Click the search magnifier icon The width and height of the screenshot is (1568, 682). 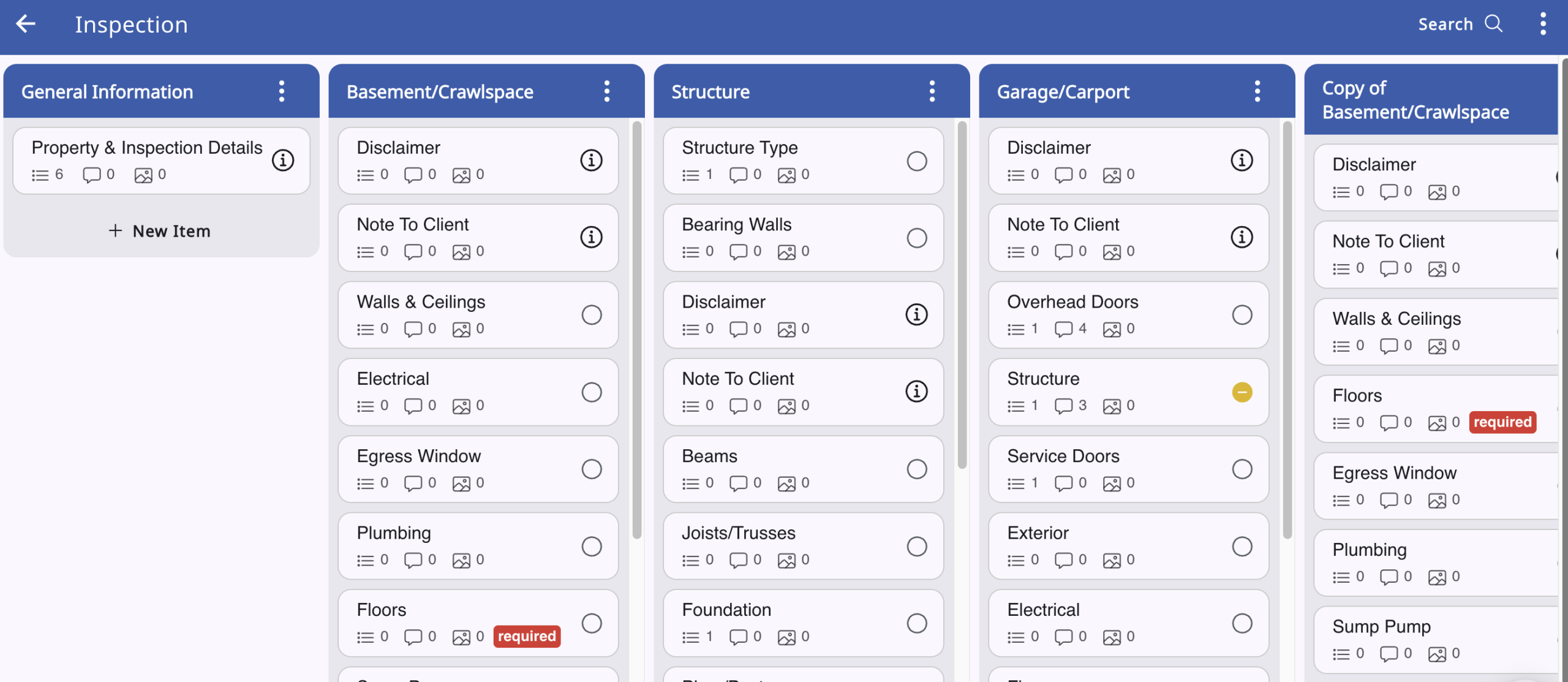coord(1494,24)
